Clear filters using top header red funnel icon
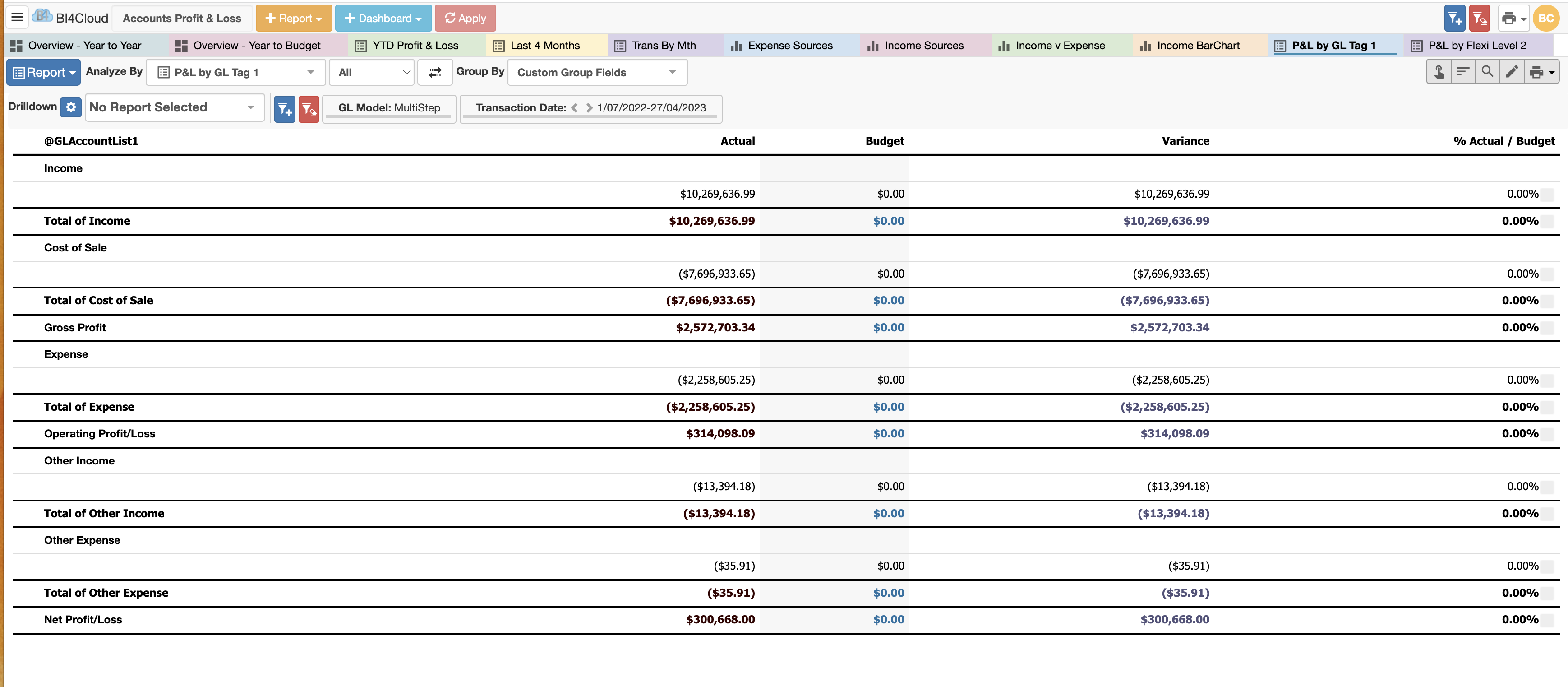The height and width of the screenshot is (687, 1568). 1479,18
